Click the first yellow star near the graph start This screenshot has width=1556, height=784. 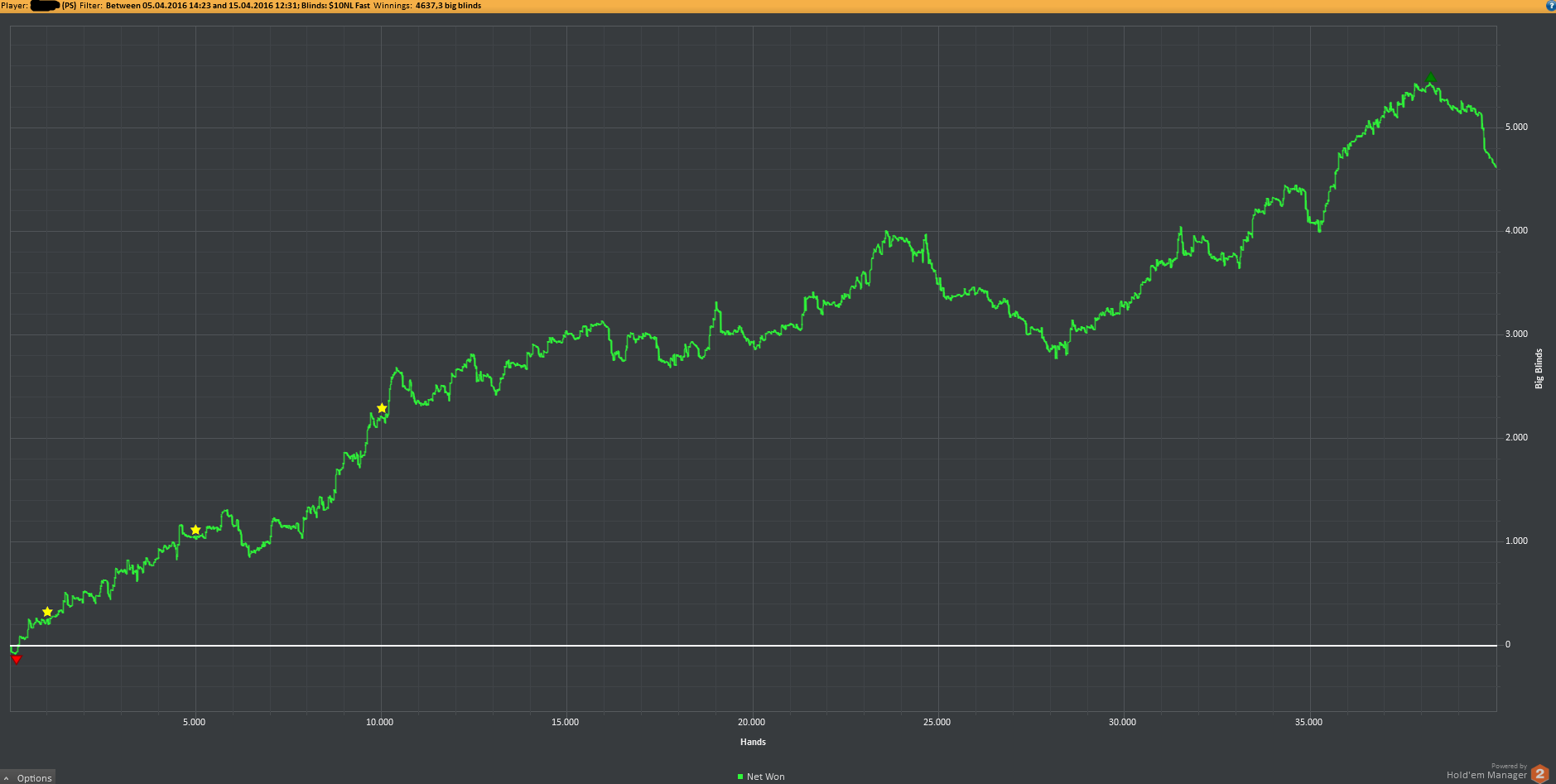(47, 612)
